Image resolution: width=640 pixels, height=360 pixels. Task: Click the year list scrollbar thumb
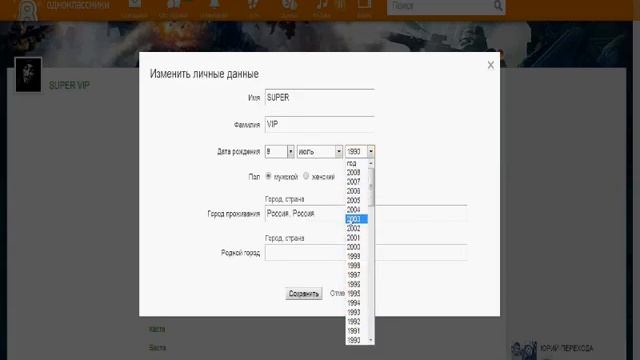[371, 187]
